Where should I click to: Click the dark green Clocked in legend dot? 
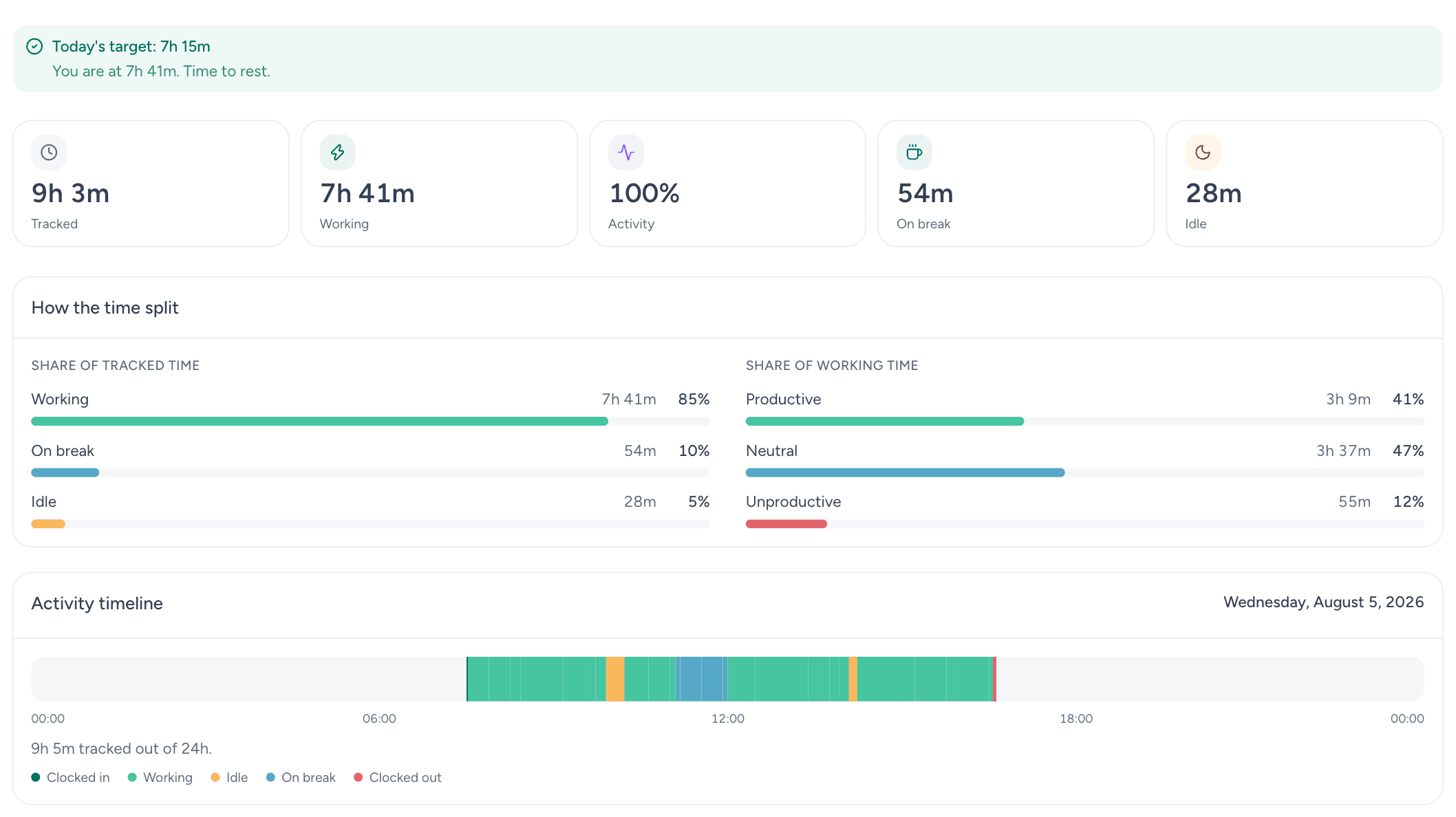click(x=36, y=777)
